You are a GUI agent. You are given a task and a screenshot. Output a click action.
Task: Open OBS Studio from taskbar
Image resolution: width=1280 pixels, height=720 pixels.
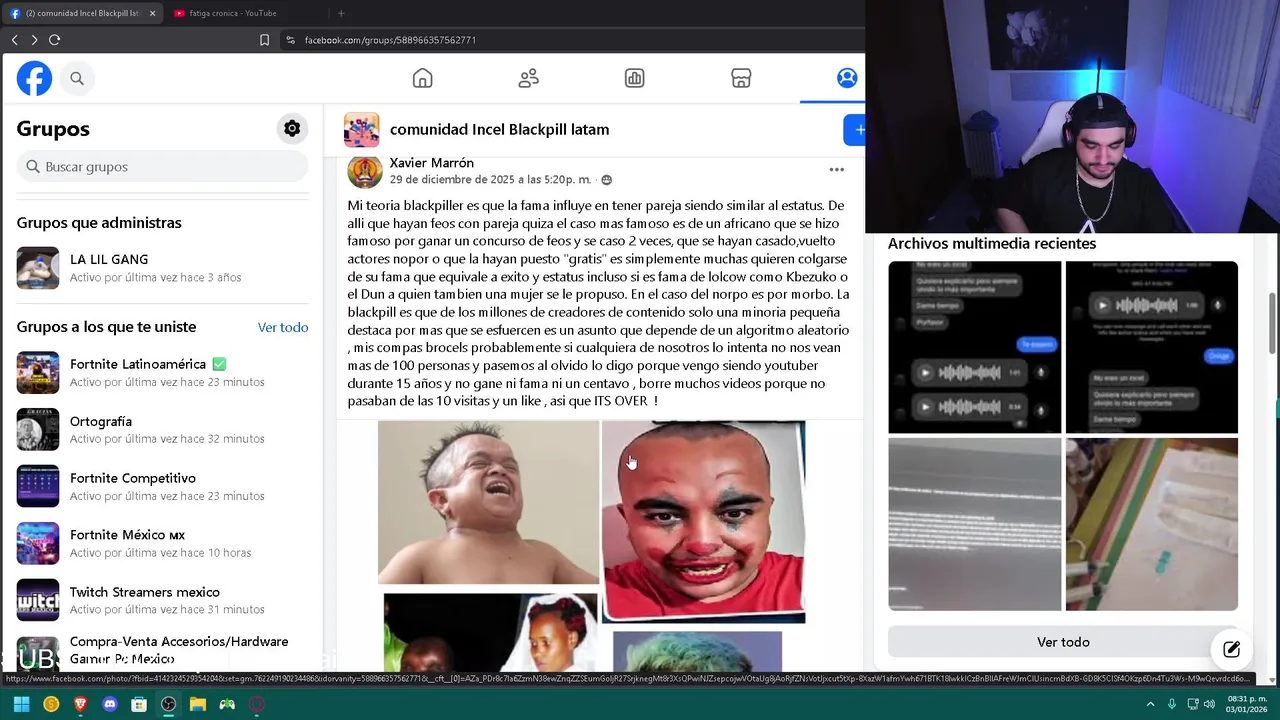coord(169,704)
